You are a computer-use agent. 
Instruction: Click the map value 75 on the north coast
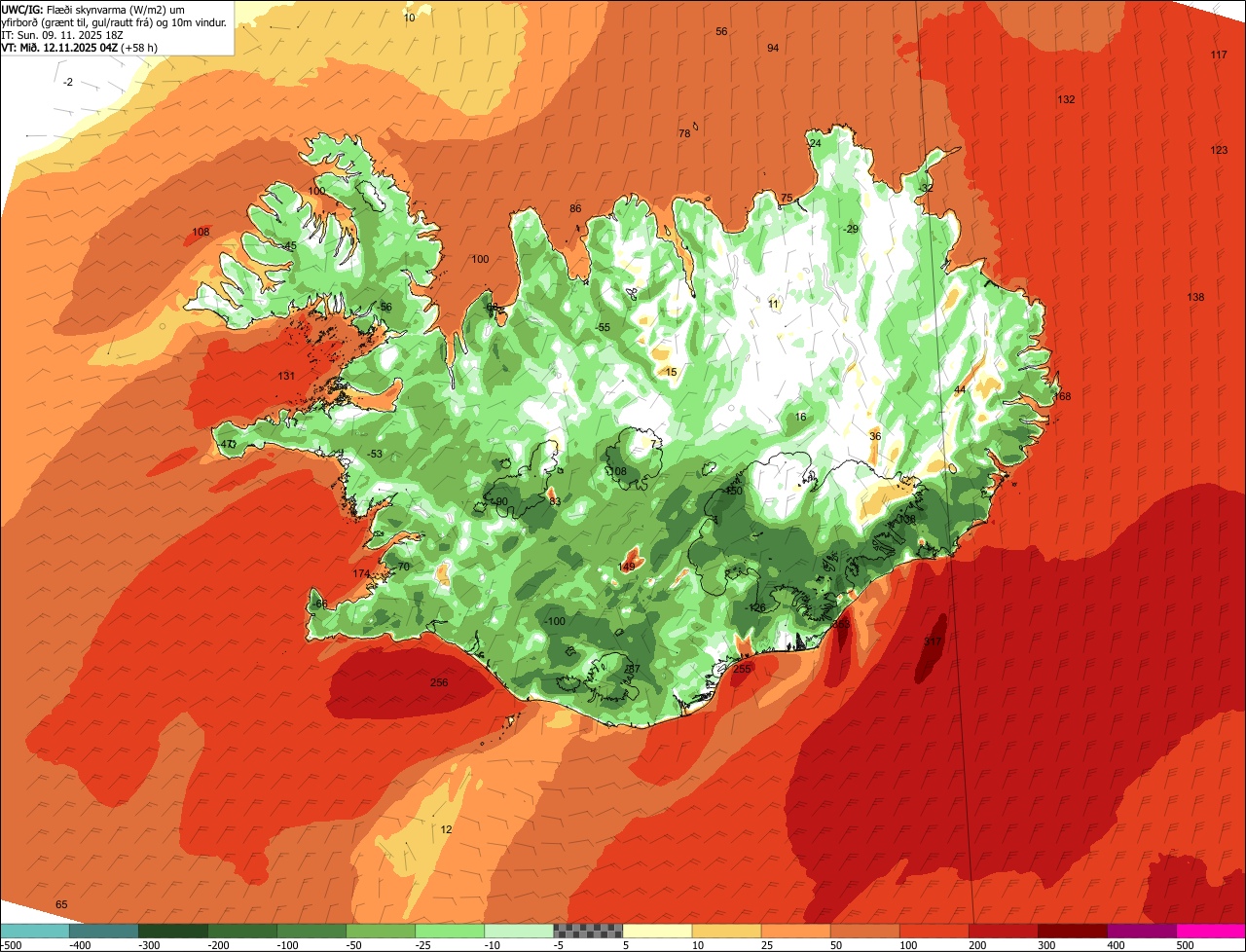(x=787, y=198)
